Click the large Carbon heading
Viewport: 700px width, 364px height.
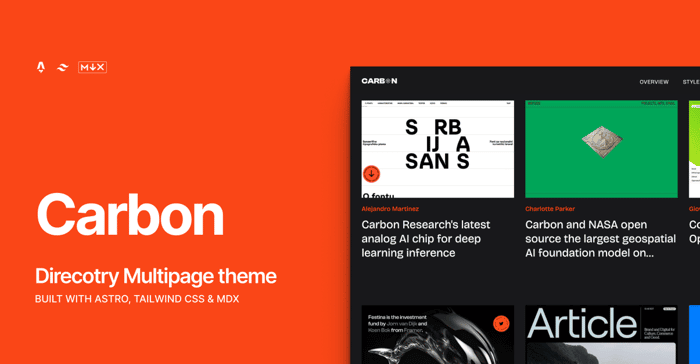(x=130, y=215)
